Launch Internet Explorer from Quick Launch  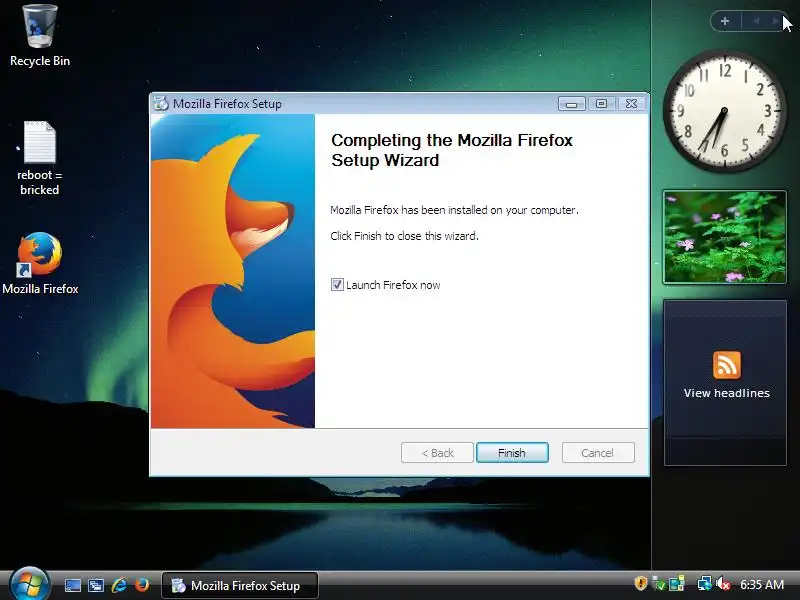point(119,585)
